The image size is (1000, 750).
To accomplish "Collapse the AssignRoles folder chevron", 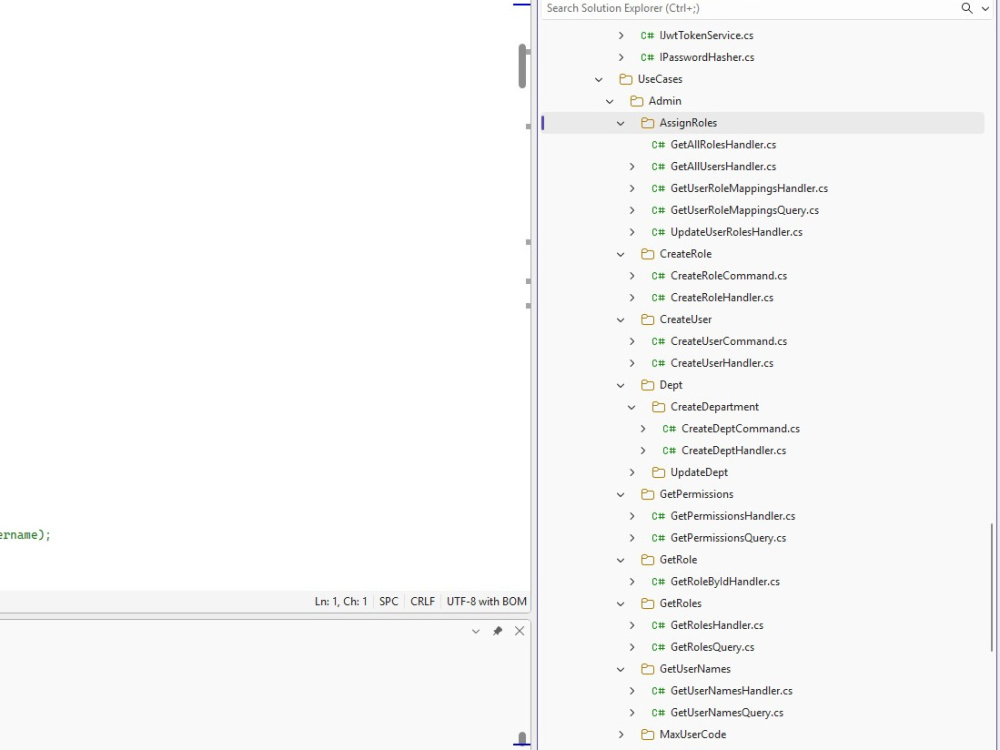I will coord(621,123).
